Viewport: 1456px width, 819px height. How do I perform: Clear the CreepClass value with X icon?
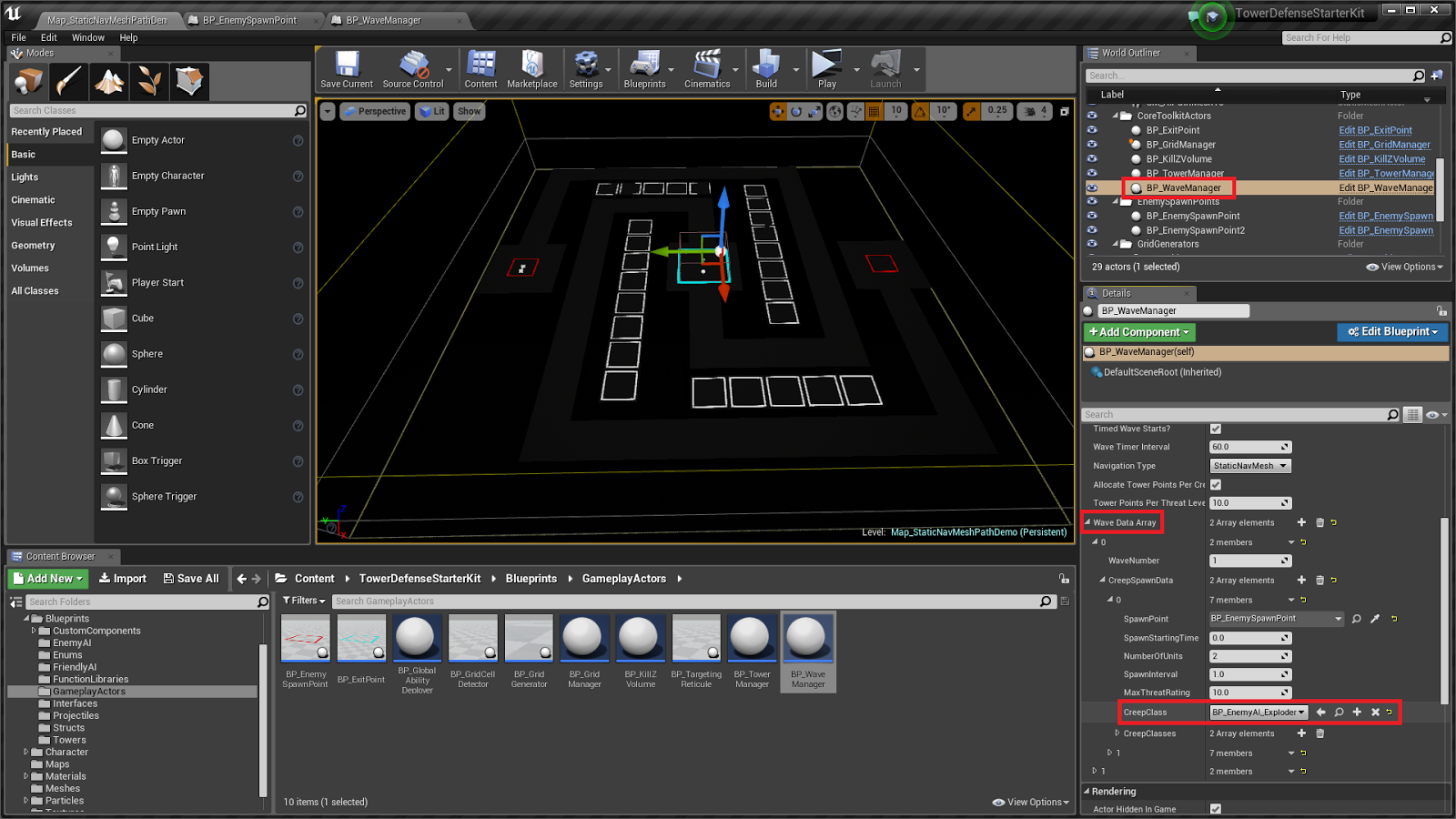[x=1375, y=713]
